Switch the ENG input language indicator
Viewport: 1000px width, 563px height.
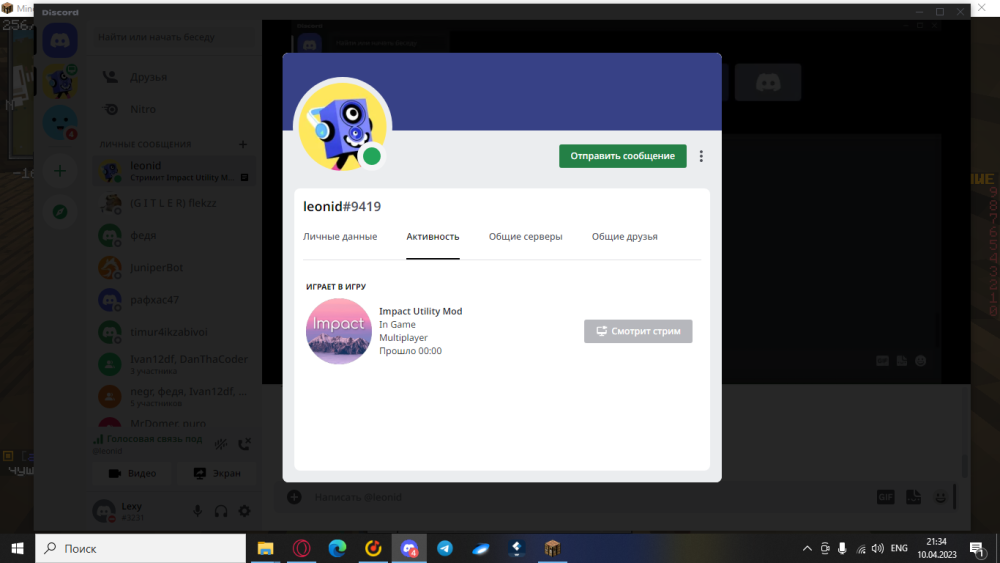[x=899, y=548]
